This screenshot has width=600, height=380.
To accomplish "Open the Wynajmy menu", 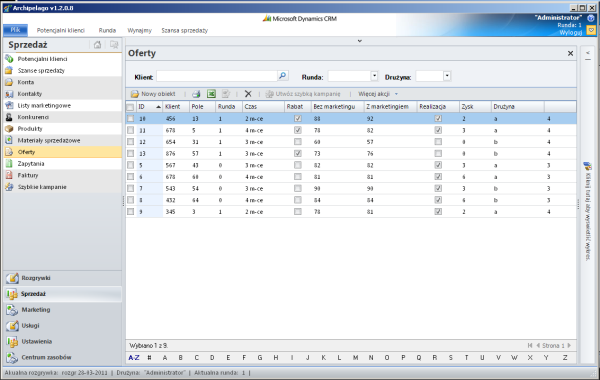I will (x=139, y=30).
